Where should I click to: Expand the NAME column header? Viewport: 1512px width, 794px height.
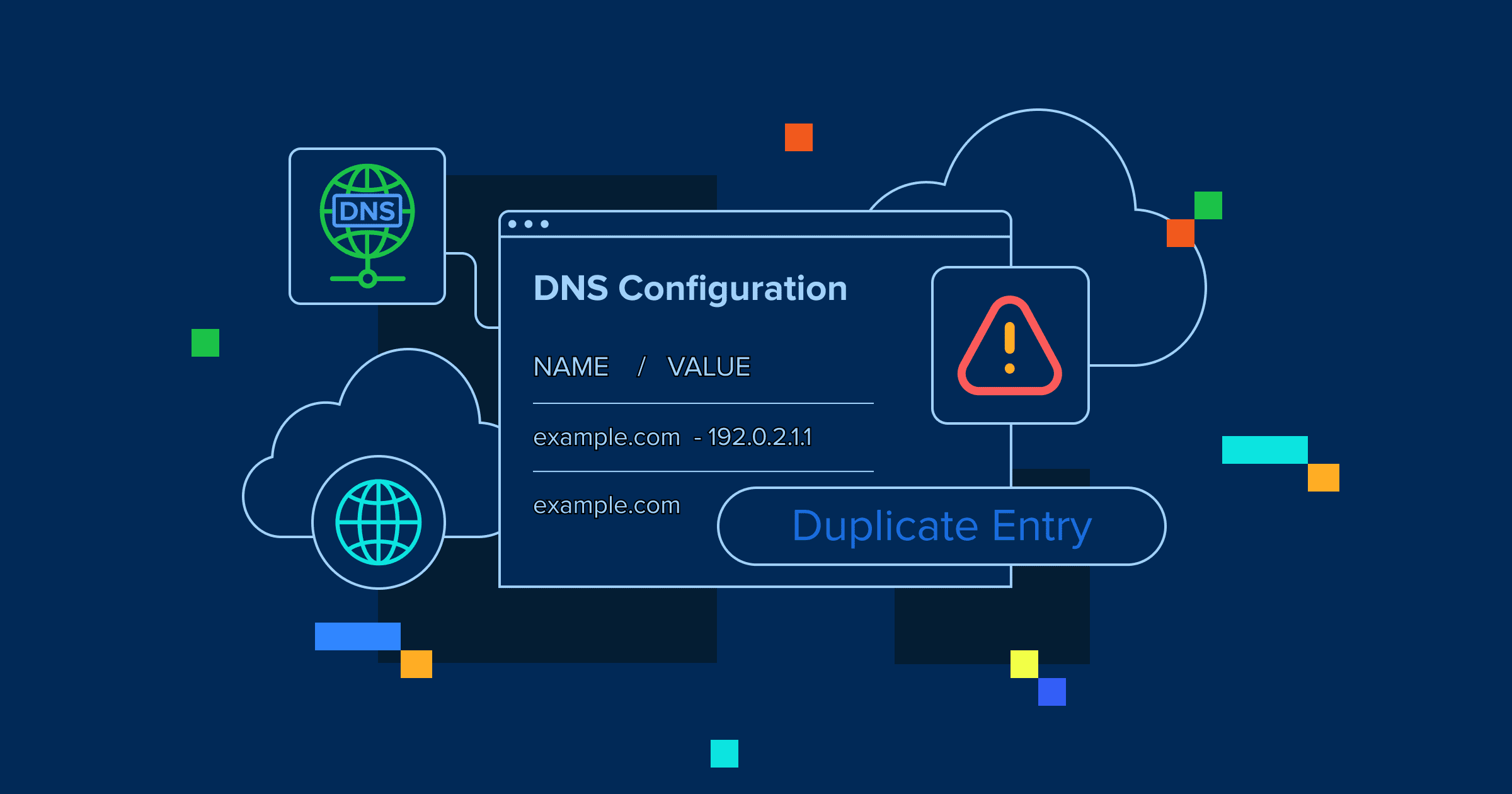pyautogui.click(x=570, y=366)
